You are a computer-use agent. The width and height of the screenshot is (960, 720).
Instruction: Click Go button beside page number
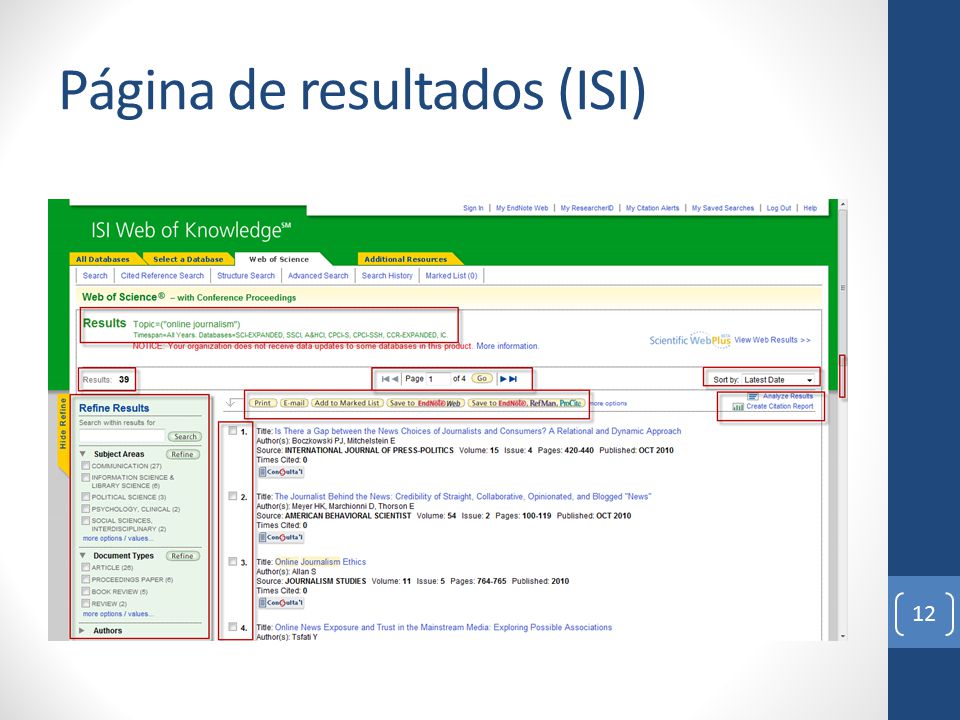[482, 378]
